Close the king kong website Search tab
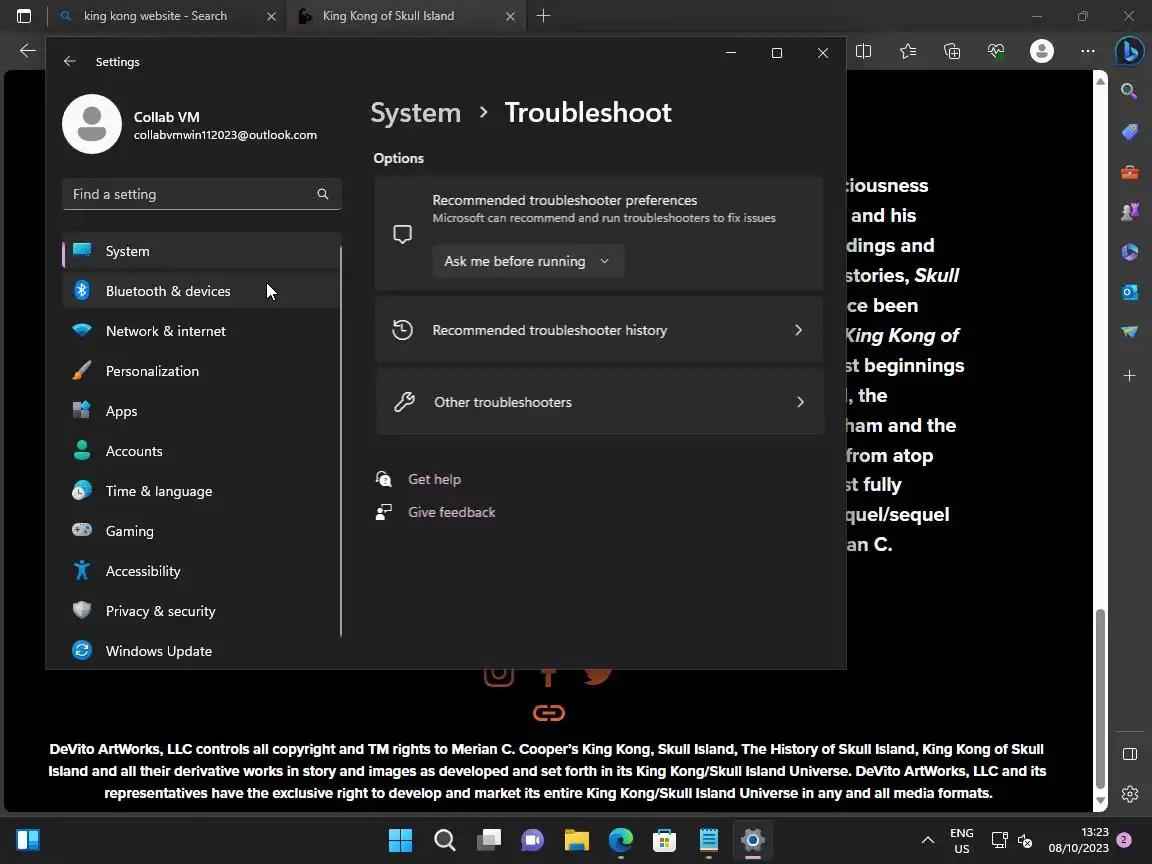The image size is (1152, 864). 271,16
